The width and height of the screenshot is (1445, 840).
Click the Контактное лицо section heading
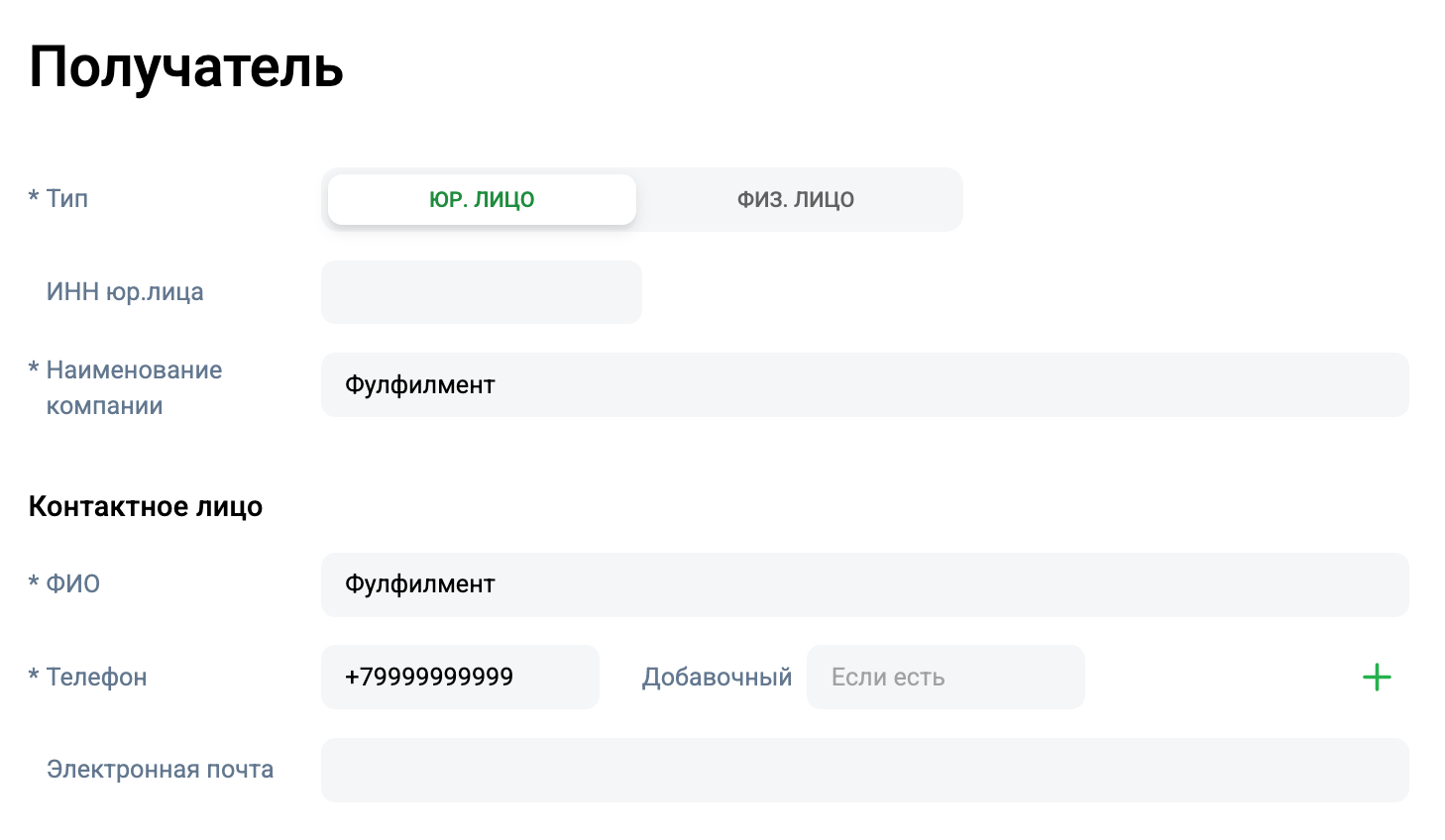(x=146, y=507)
